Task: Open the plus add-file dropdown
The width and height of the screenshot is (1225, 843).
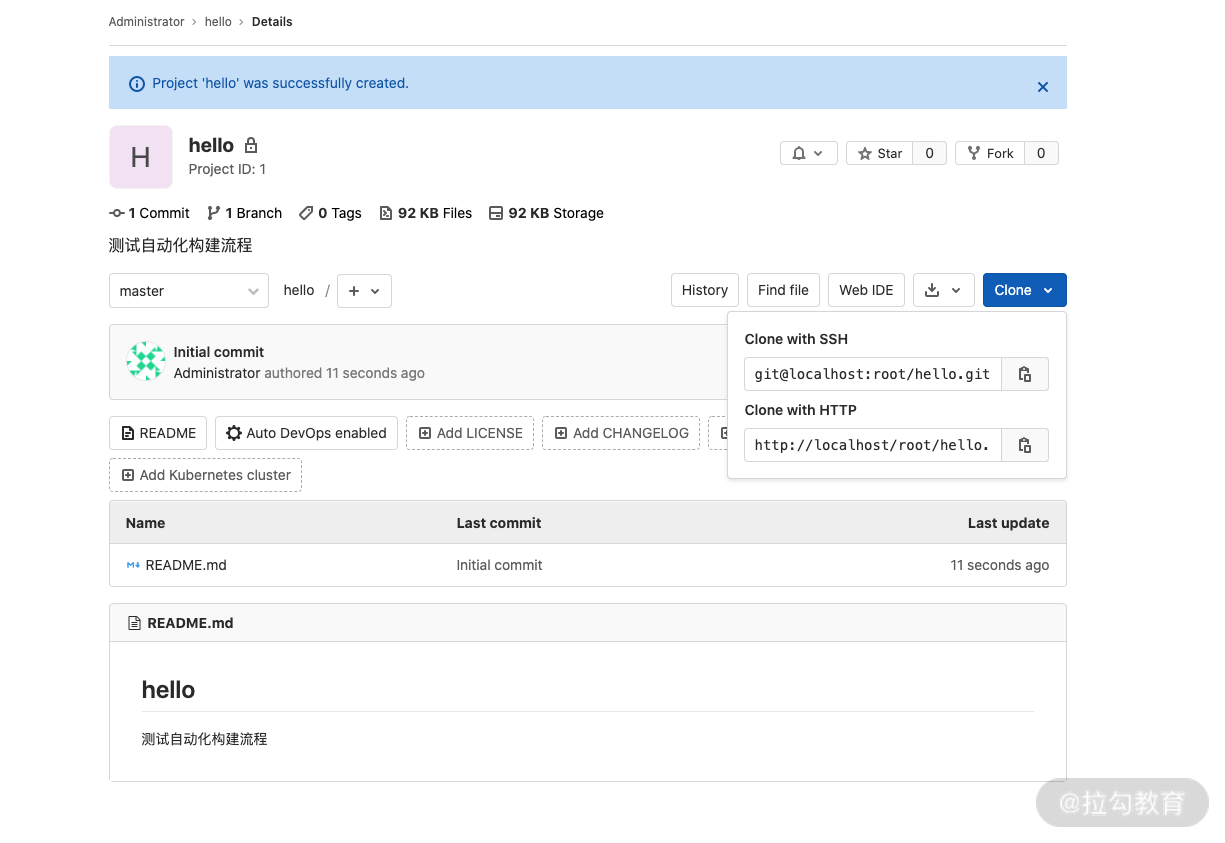Action: [x=364, y=291]
